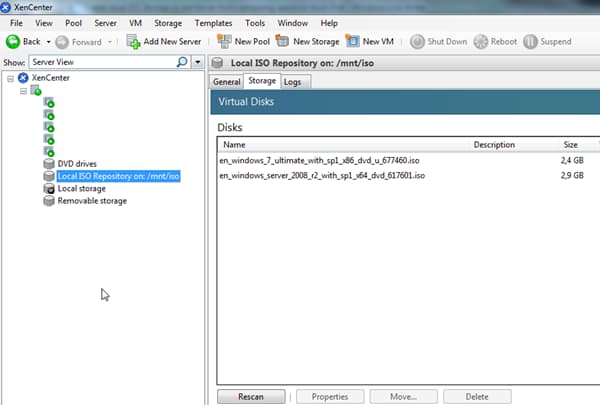Screen dimensions: 600x405
Task: Switch to the General tab
Action: click(x=227, y=82)
